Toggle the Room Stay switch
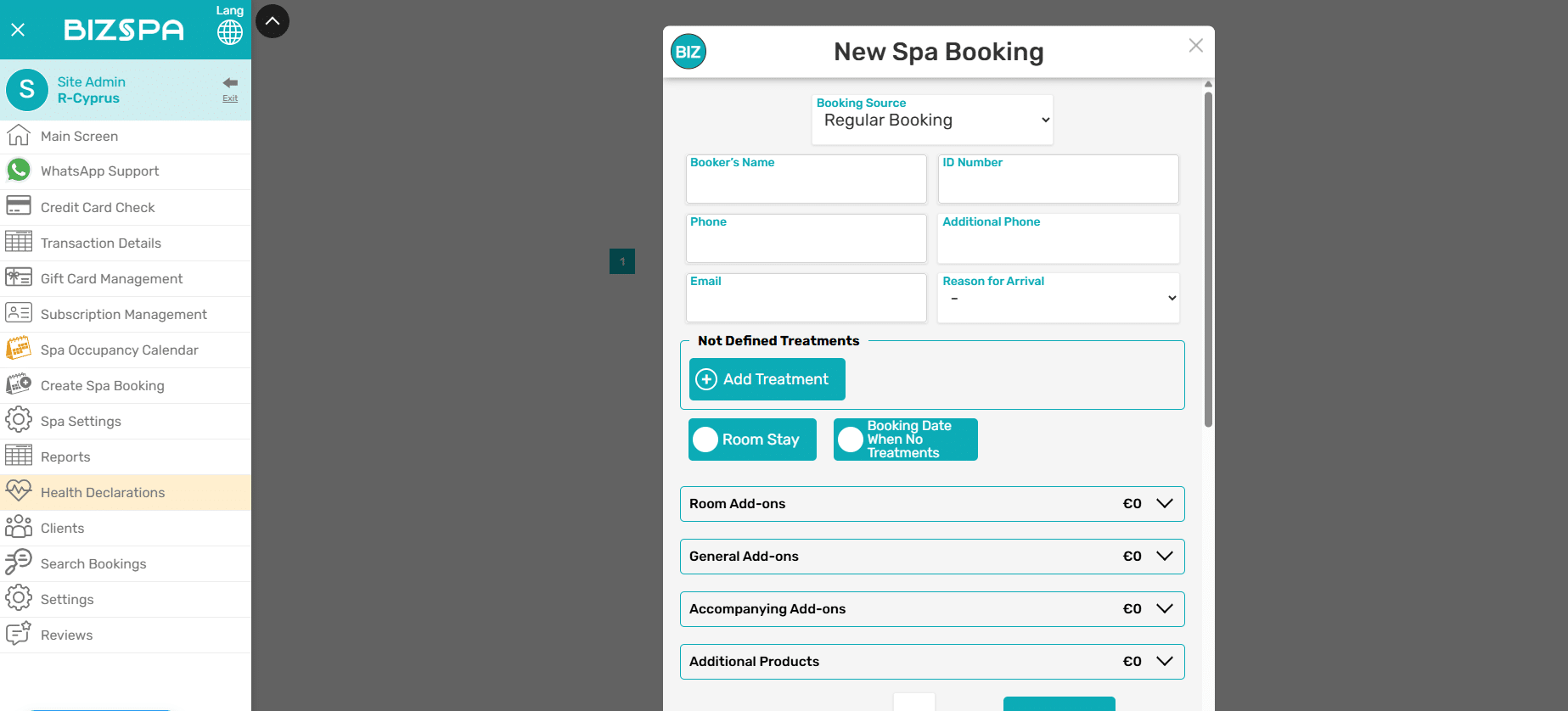This screenshot has height=711, width=1568. click(x=706, y=439)
